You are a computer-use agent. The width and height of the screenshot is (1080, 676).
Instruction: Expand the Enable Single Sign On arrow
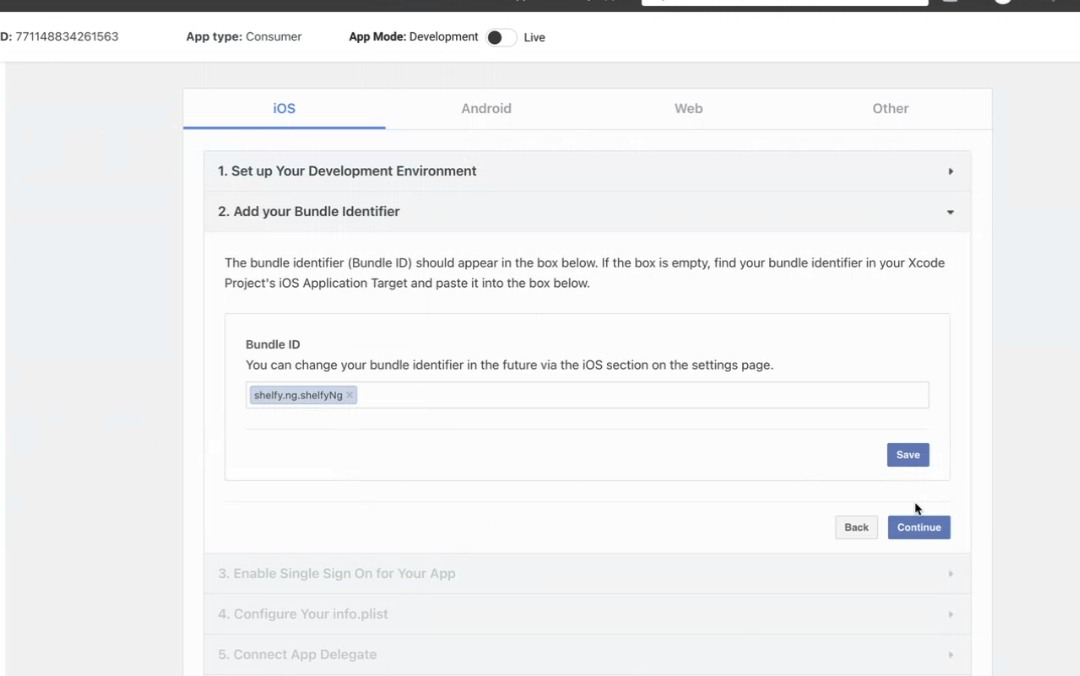[x=950, y=574]
